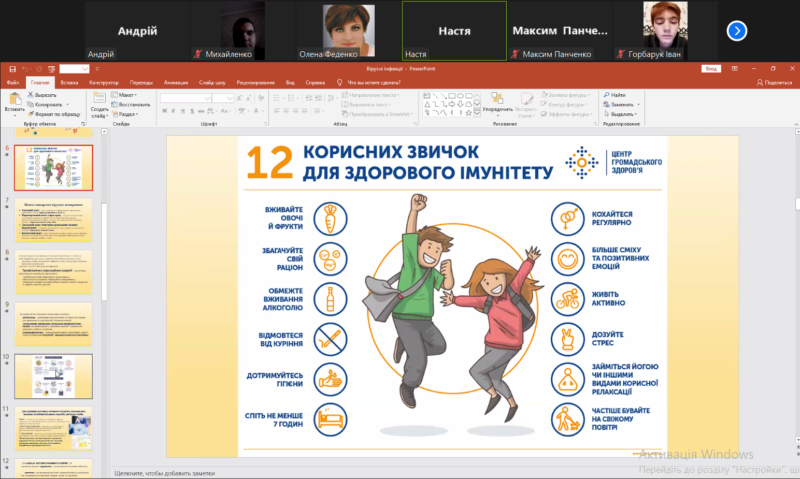Screen dimensions: 800x479
Task: Select the right arrow shape in shapes gallery
Action: pos(452,104)
